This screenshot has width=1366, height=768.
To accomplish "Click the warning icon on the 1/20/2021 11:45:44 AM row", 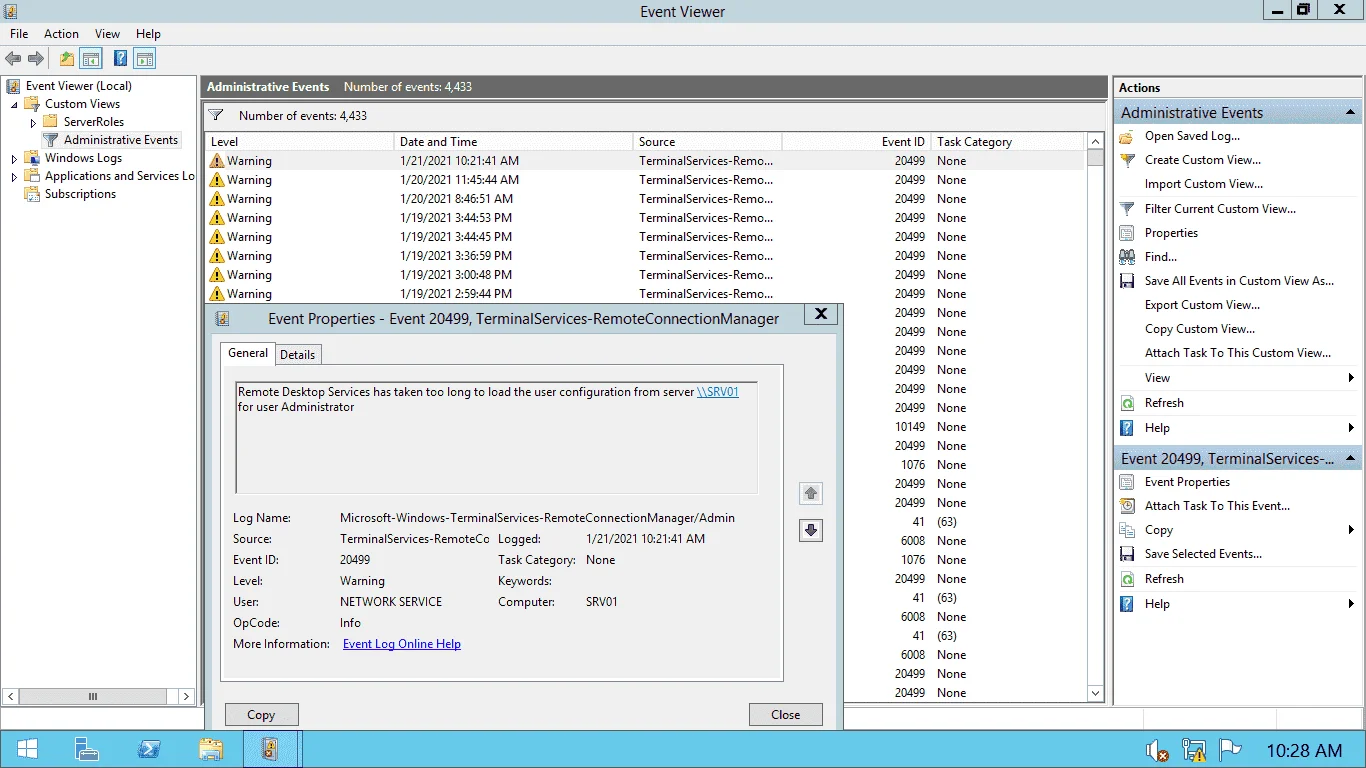I will tap(217, 180).
